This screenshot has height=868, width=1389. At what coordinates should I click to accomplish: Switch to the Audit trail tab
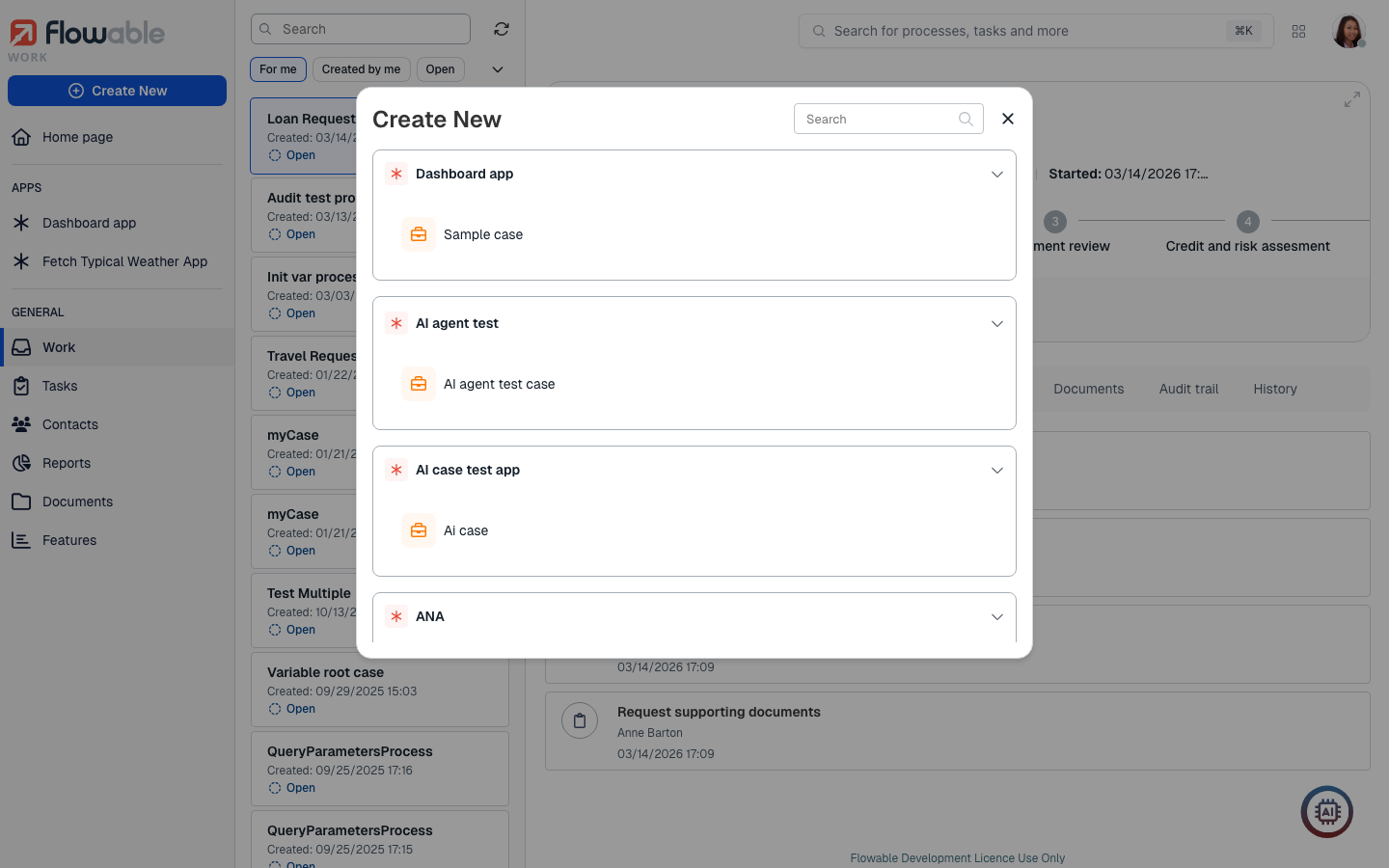coord(1188,389)
